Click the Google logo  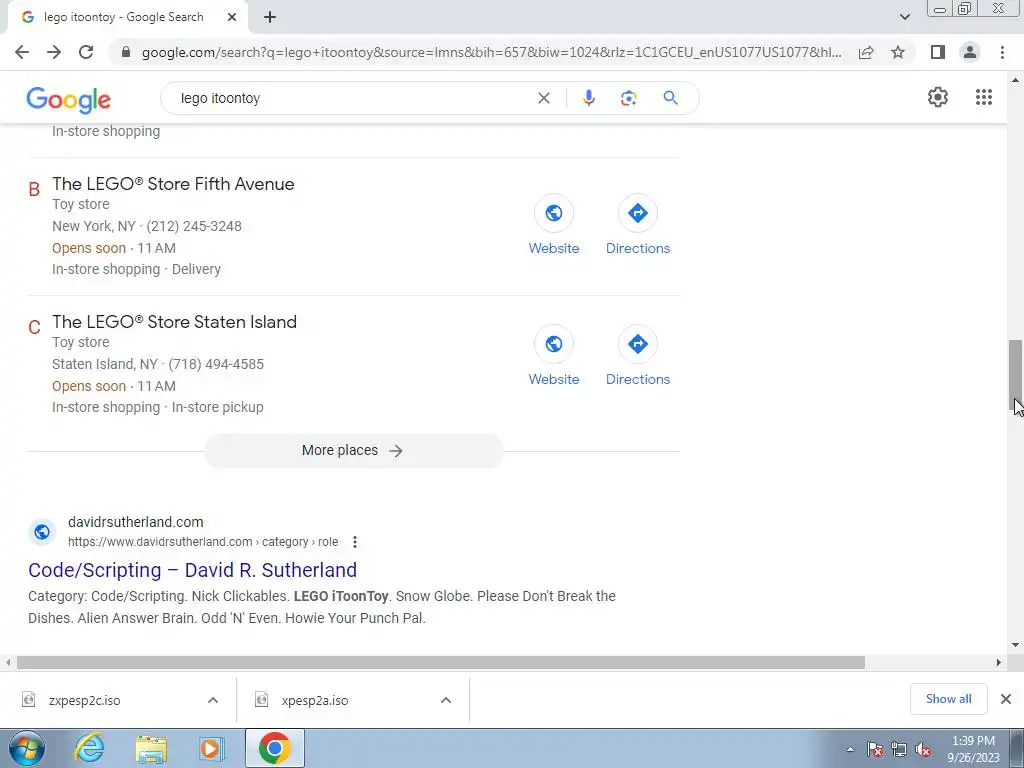point(69,100)
